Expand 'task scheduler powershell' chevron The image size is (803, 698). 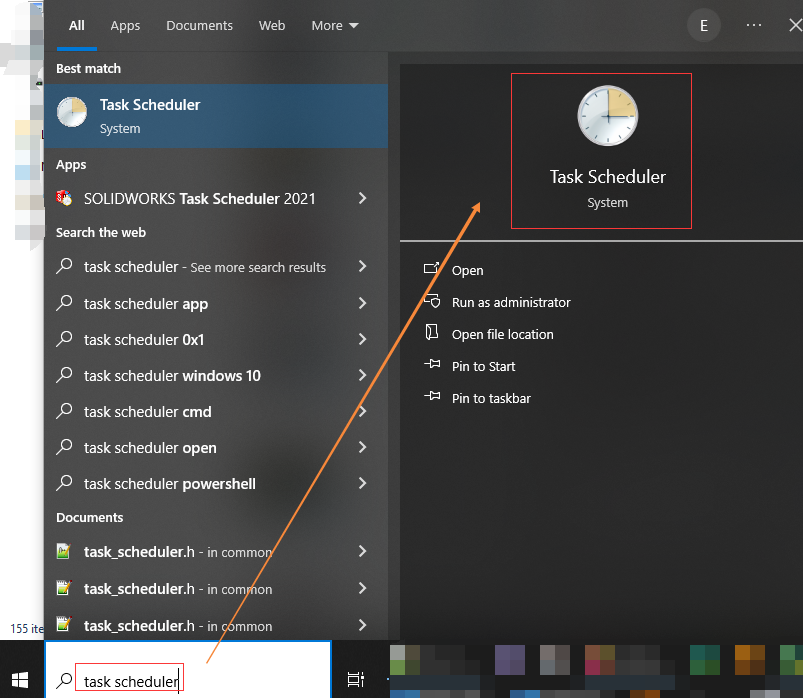click(363, 483)
